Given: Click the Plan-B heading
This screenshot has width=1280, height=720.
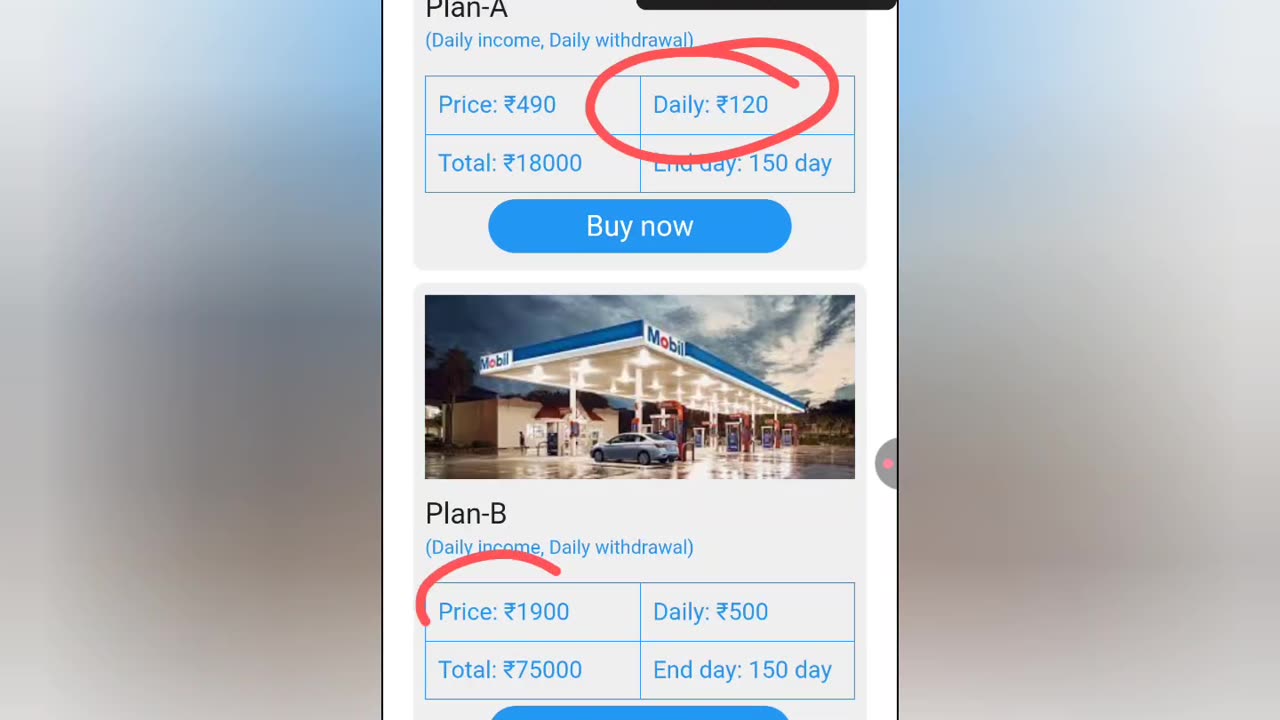Looking at the screenshot, I should (466, 514).
